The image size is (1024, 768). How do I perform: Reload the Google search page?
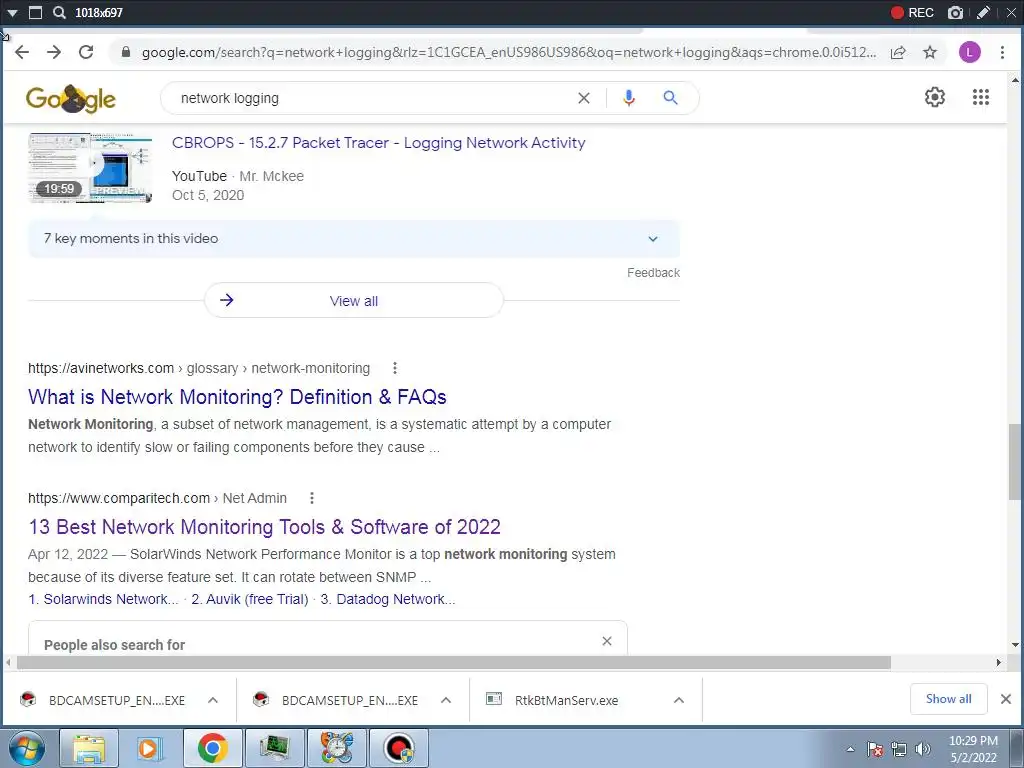coord(86,52)
